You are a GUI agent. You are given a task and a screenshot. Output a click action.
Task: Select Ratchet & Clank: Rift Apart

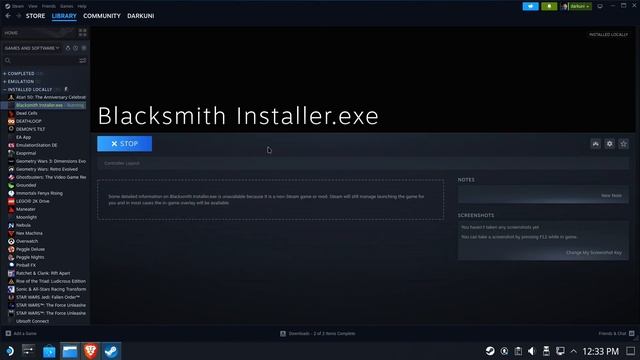pos(43,273)
